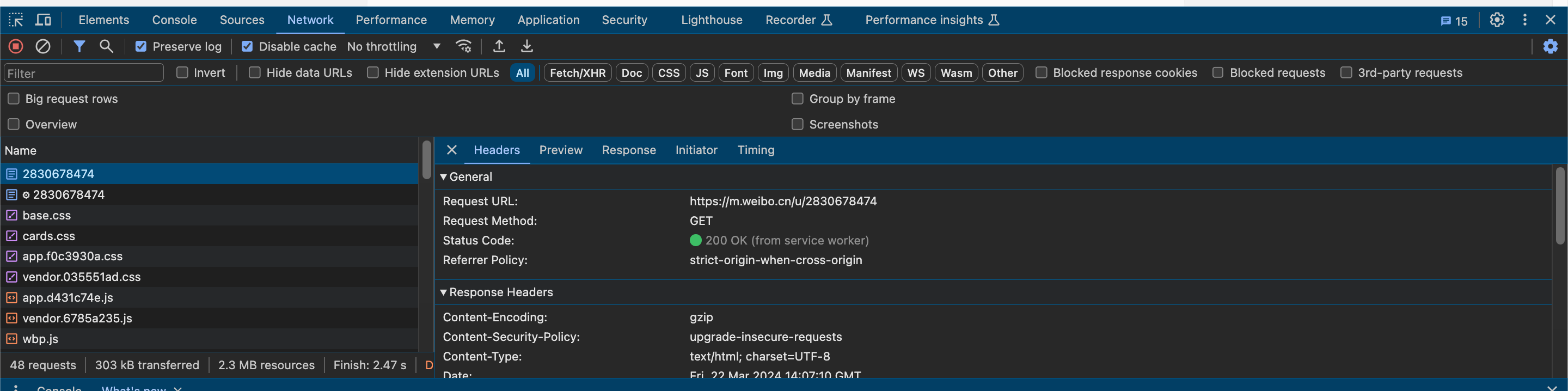The image size is (1568, 391).
Task: Import HAR file upload icon
Action: 499,46
